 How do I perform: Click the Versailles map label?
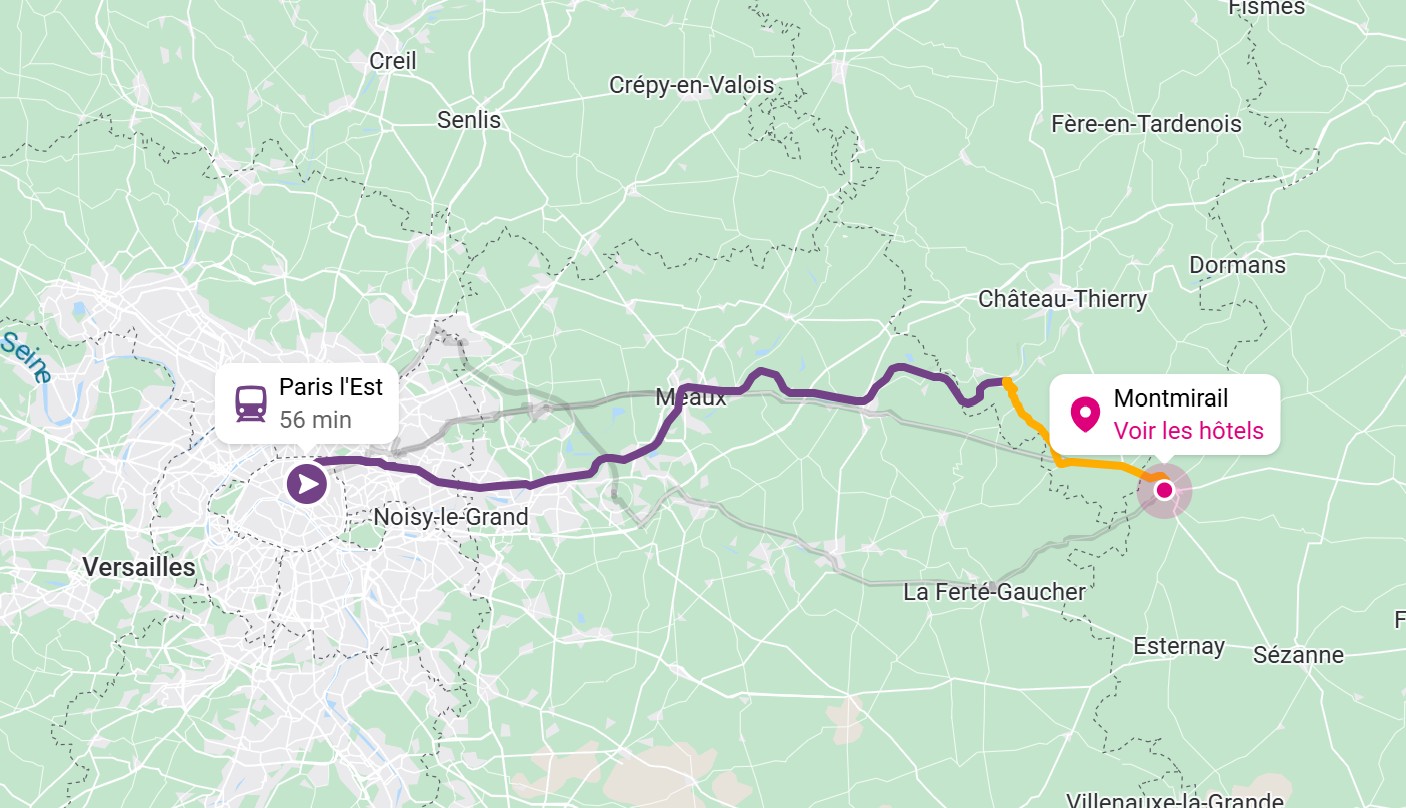139,567
